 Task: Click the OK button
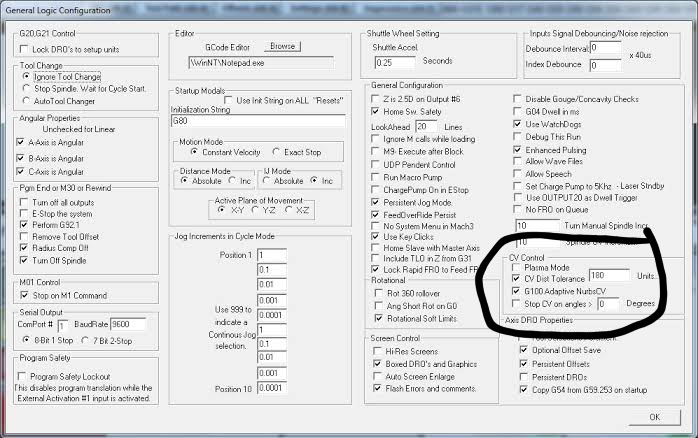coord(654,418)
